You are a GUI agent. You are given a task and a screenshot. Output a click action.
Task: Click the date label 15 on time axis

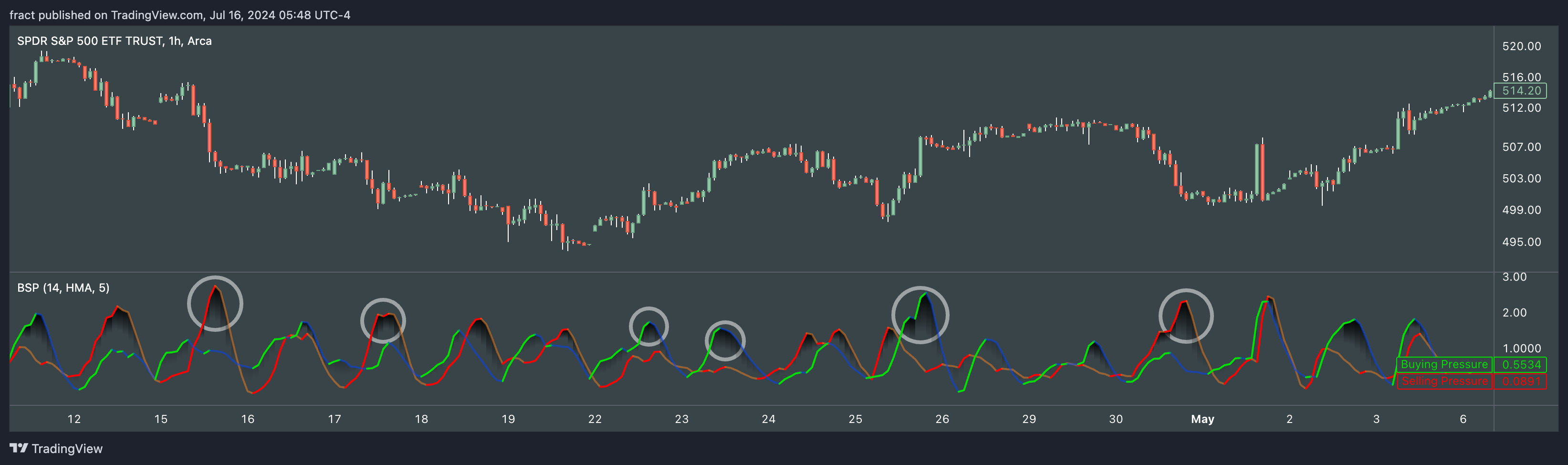[161, 419]
